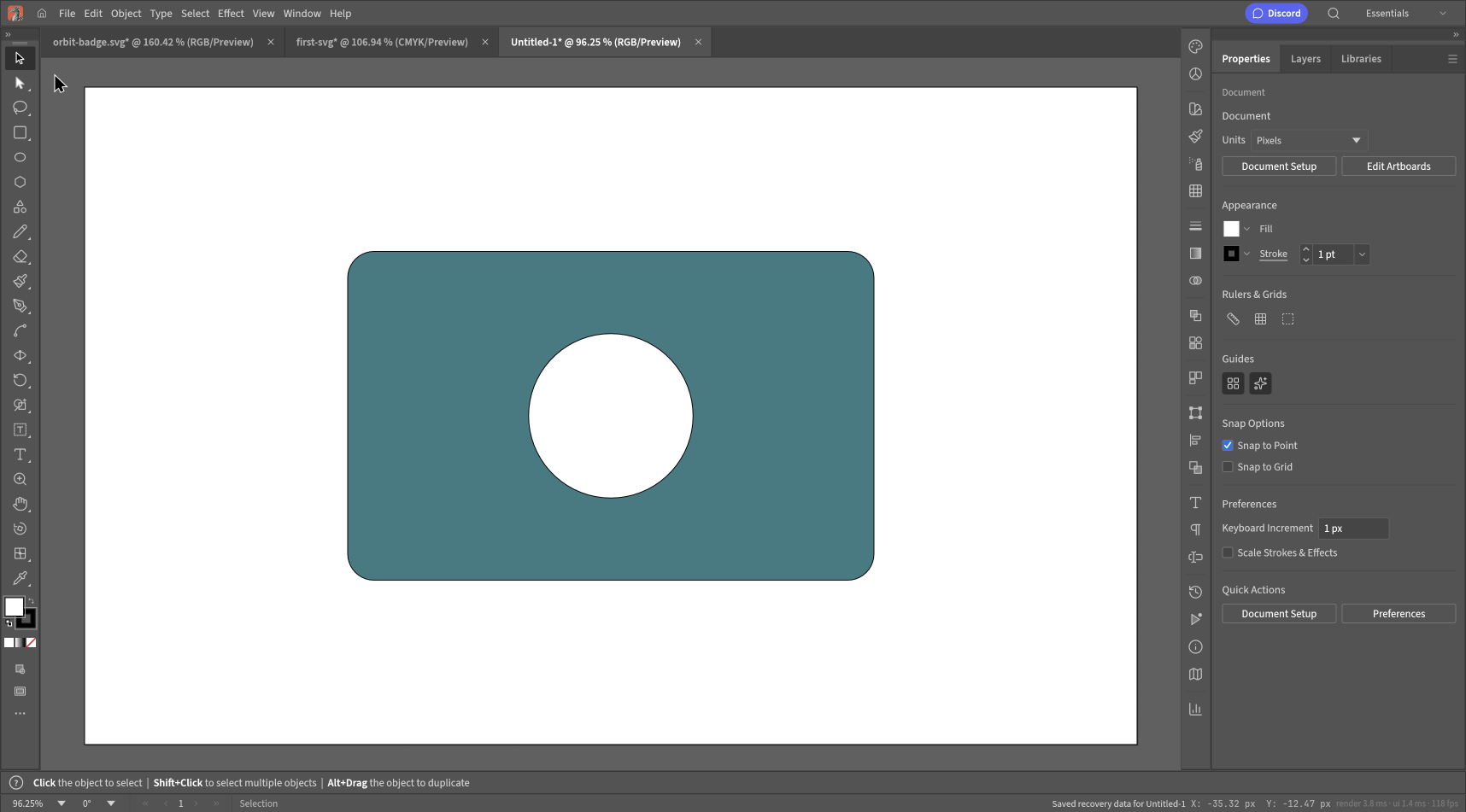Open the Object menu
Viewport: 1466px width, 812px height.
pyautogui.click(x=126, y=13)
